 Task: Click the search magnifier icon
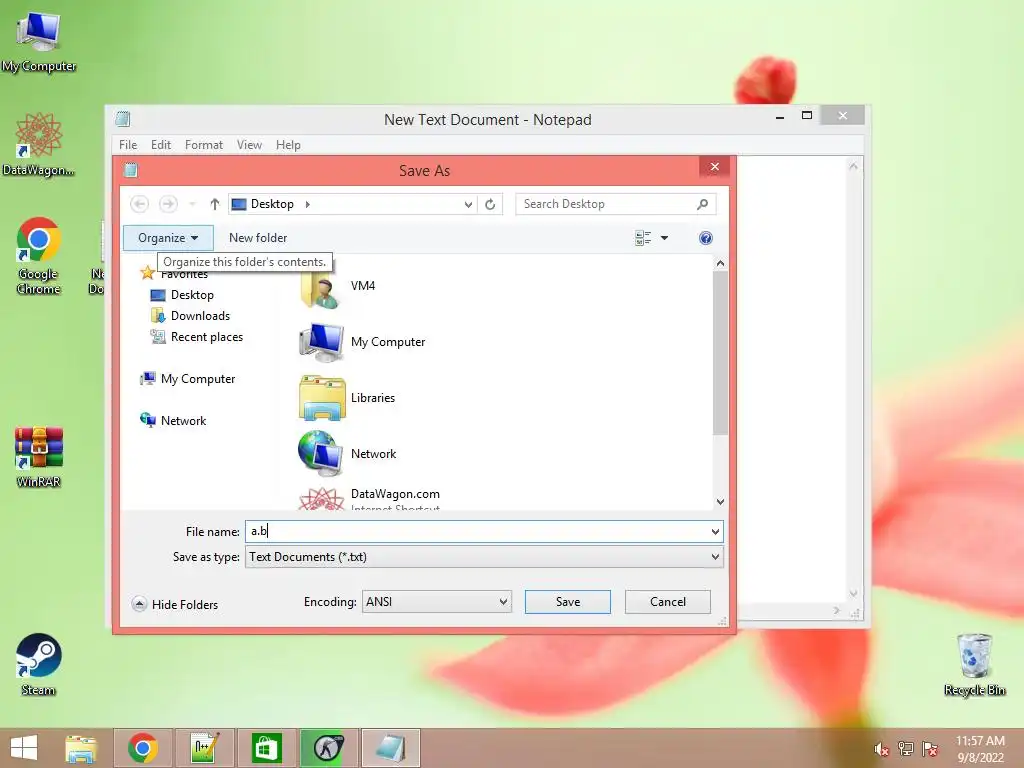(x=702, y=204)
